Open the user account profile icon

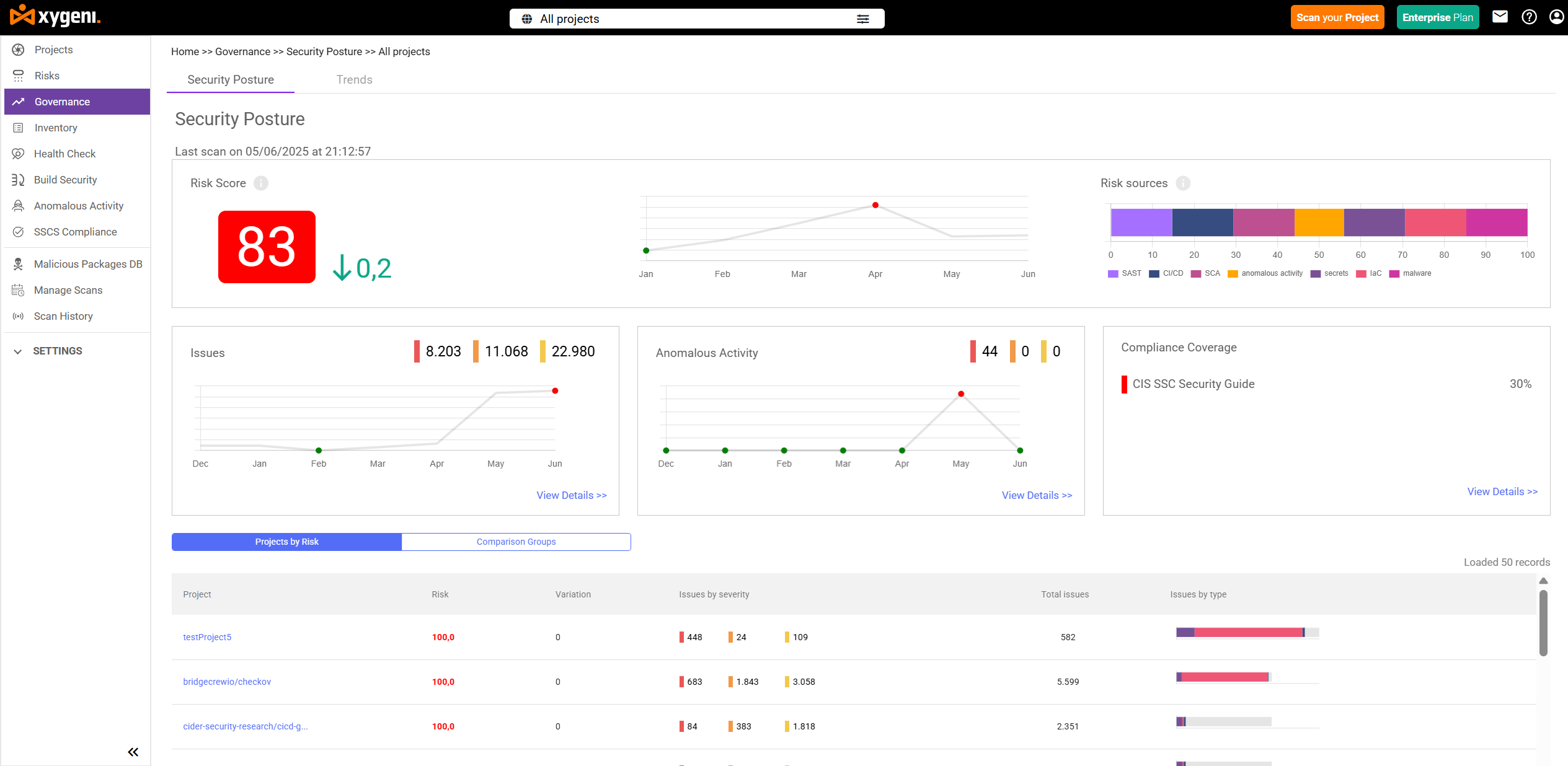pos(1556,17)
